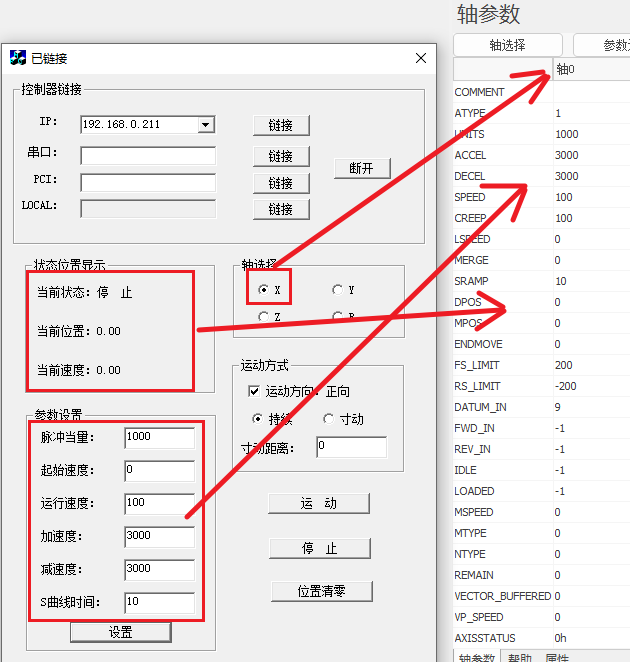Image resolution: width=630 pixels, height=662 pixels.
Task: Click the PCI input field
Action: tap(148, 182)
